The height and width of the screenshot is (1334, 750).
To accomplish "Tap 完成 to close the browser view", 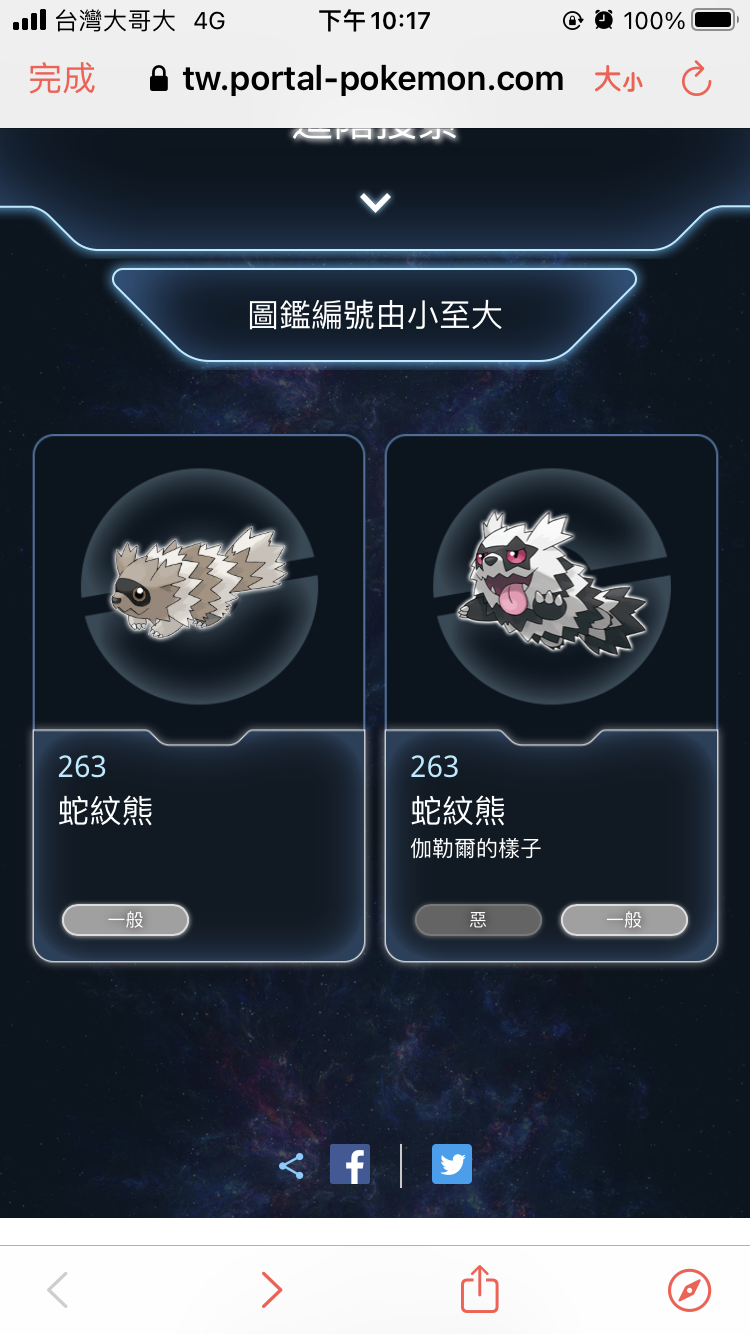I will point(62,79).
